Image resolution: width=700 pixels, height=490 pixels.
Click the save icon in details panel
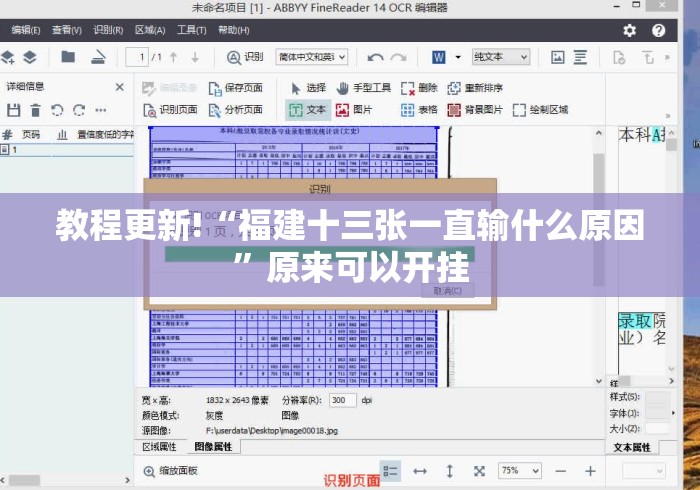tap(13, 110)
